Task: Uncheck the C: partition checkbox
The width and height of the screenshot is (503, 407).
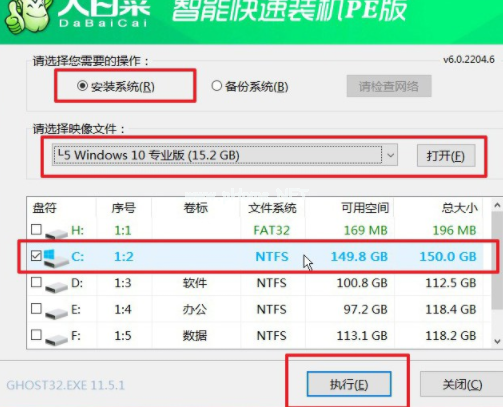Action: pyautogui.click(x=36, y=256)
